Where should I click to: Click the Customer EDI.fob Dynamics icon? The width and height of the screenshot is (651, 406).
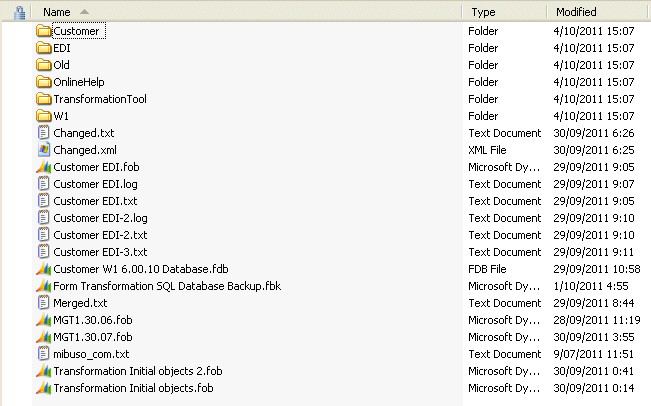pyautogui.click(x=44, y=167)
